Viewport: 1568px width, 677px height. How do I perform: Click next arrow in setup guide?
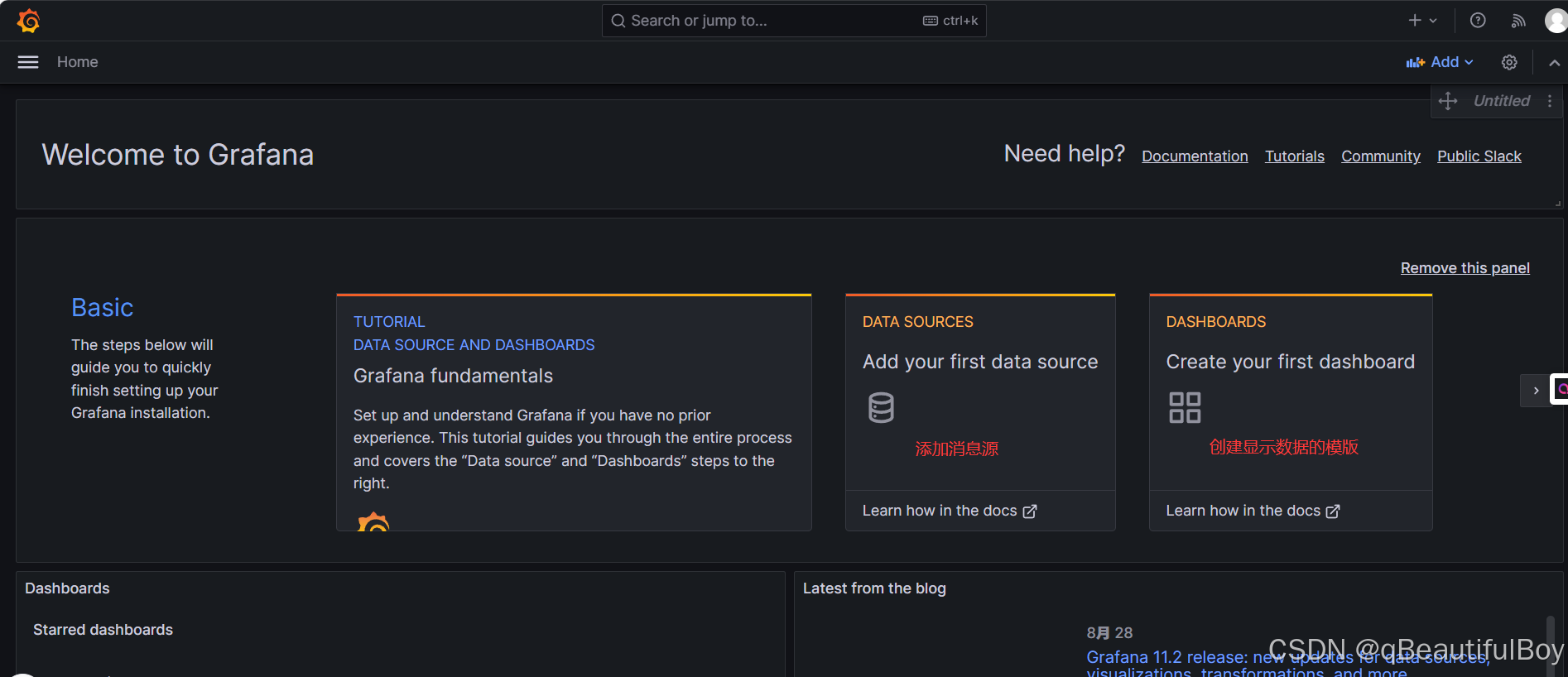[1536, 391]
